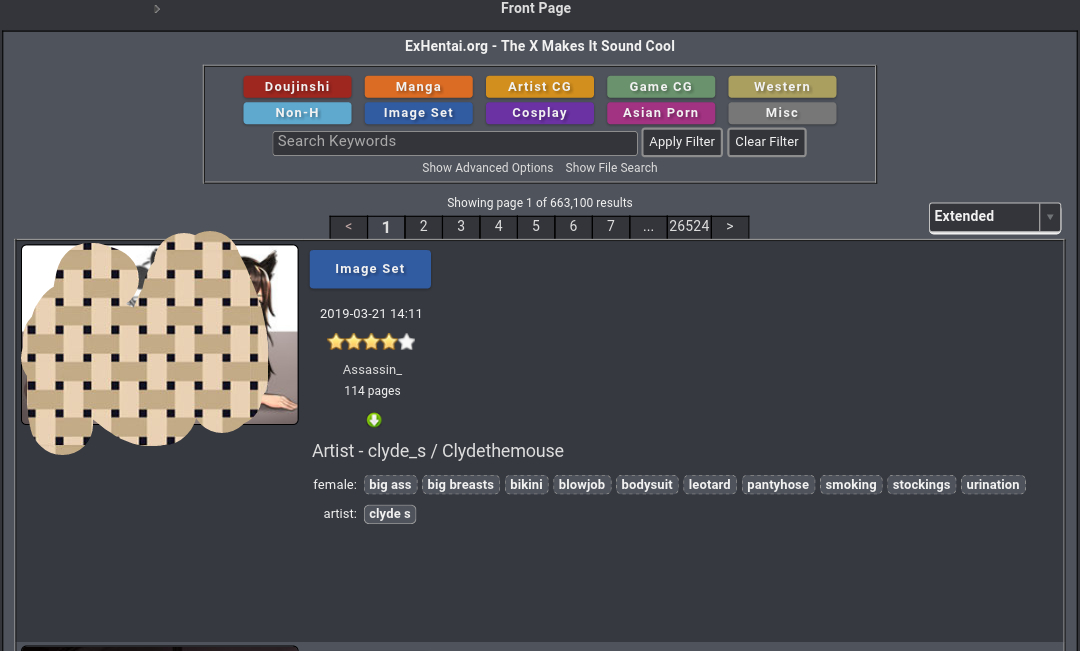Click the Showing page 1 of 663,100 results text

[540, 203]
